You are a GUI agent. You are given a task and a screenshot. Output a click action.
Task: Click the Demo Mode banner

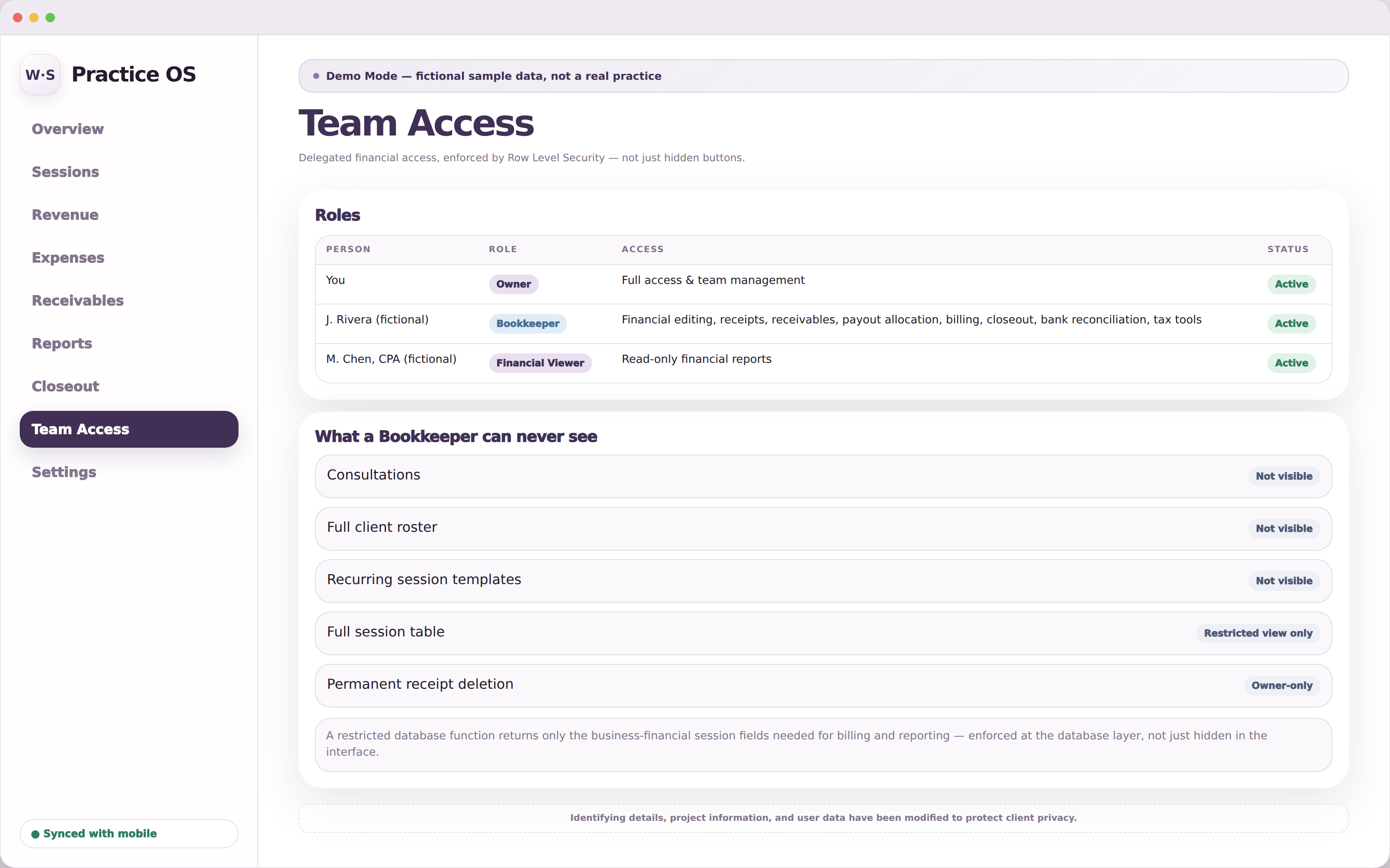click(x=823, y=76)
